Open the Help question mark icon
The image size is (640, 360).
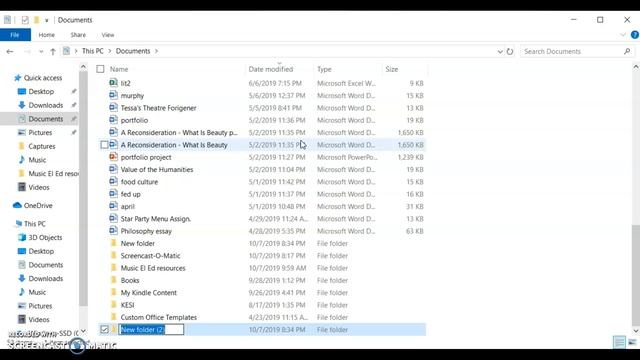(635, 35)
